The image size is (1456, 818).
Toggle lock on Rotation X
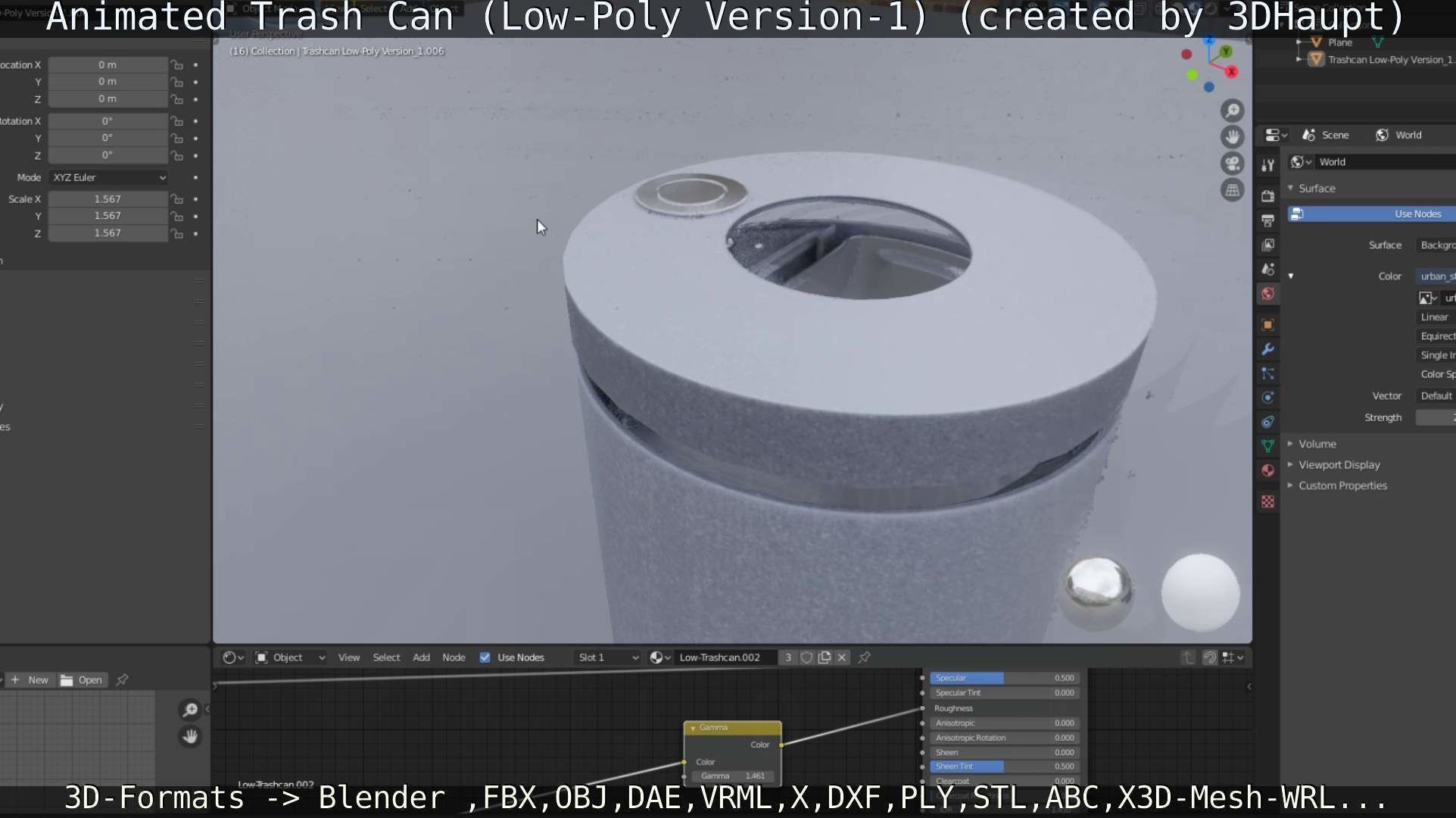pyautogui.click(x=177, y=121)
